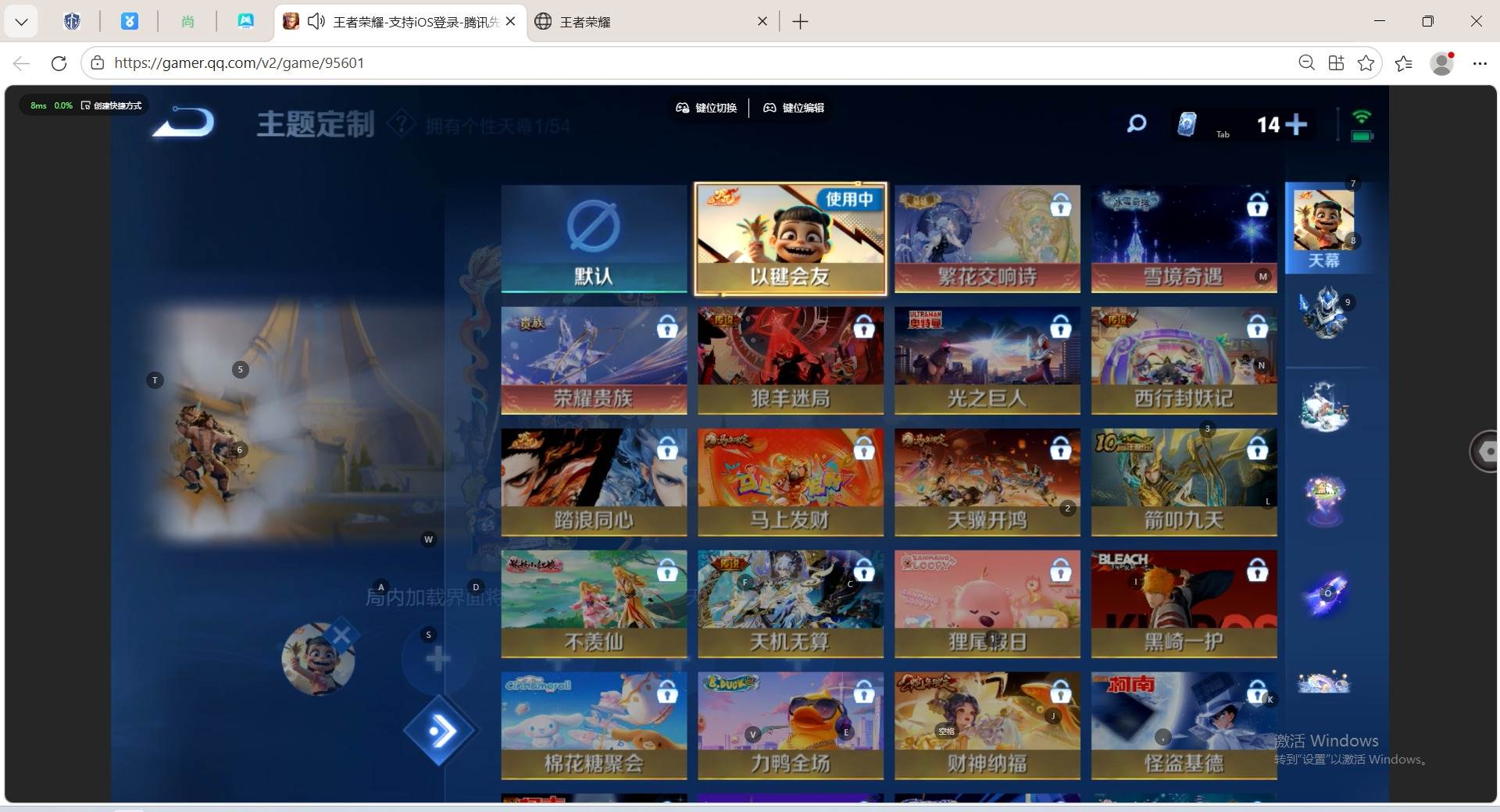Select the 天幕 category tab
The width and height of the screenshot is (1500, 812).
1324,228
